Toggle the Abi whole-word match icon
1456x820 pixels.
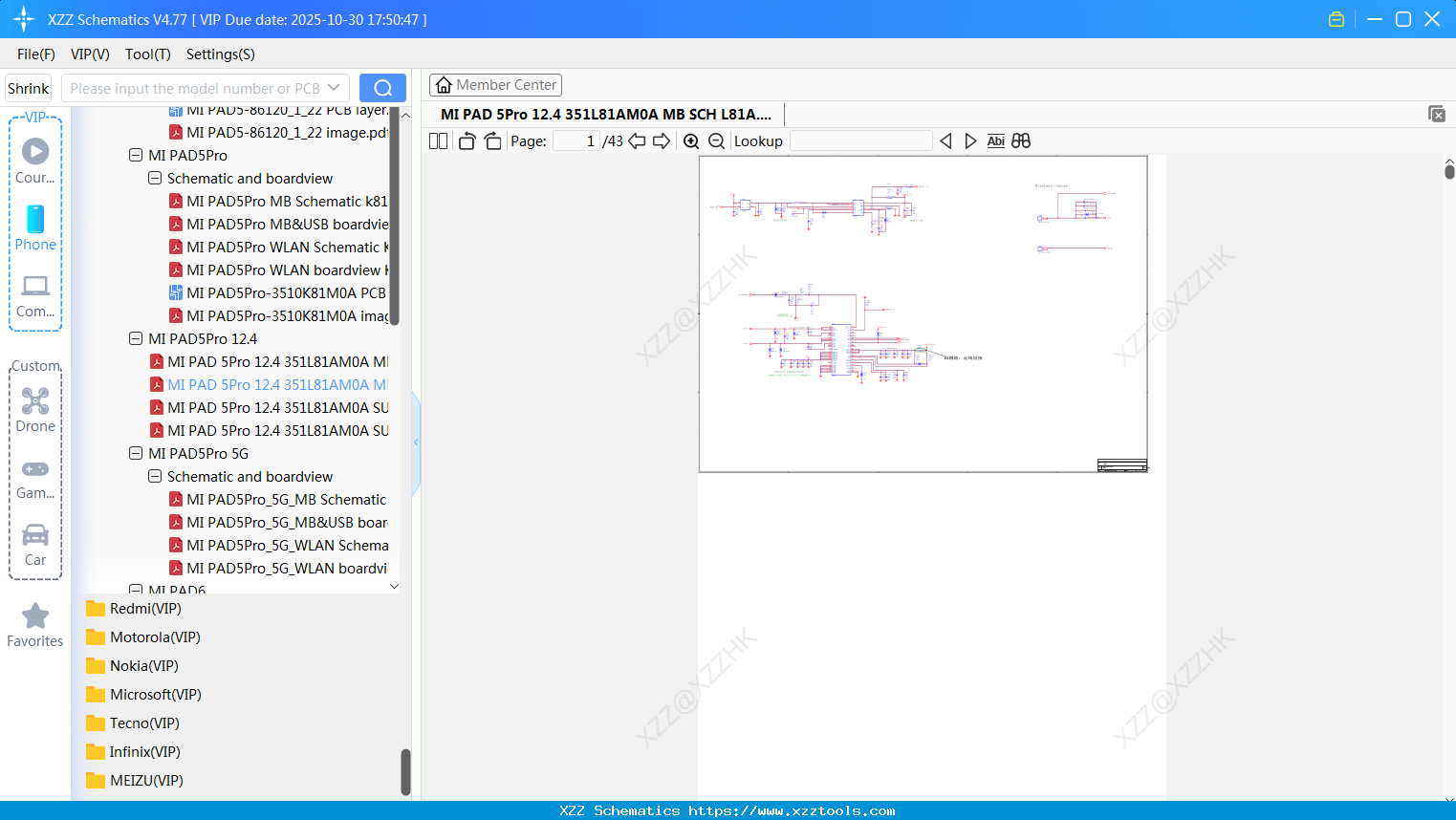tap(995, 141)
